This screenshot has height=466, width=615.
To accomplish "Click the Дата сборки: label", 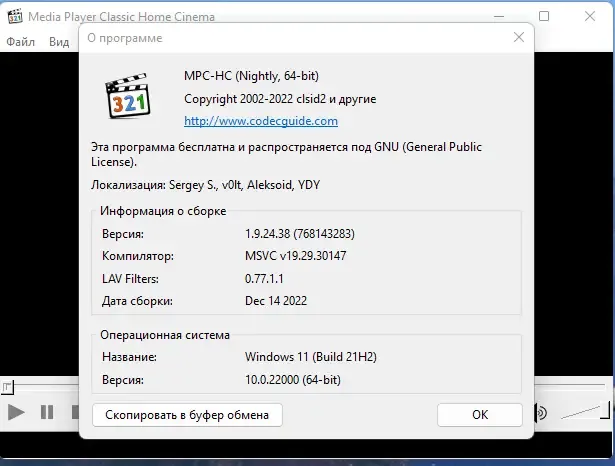I will point(137,300).
